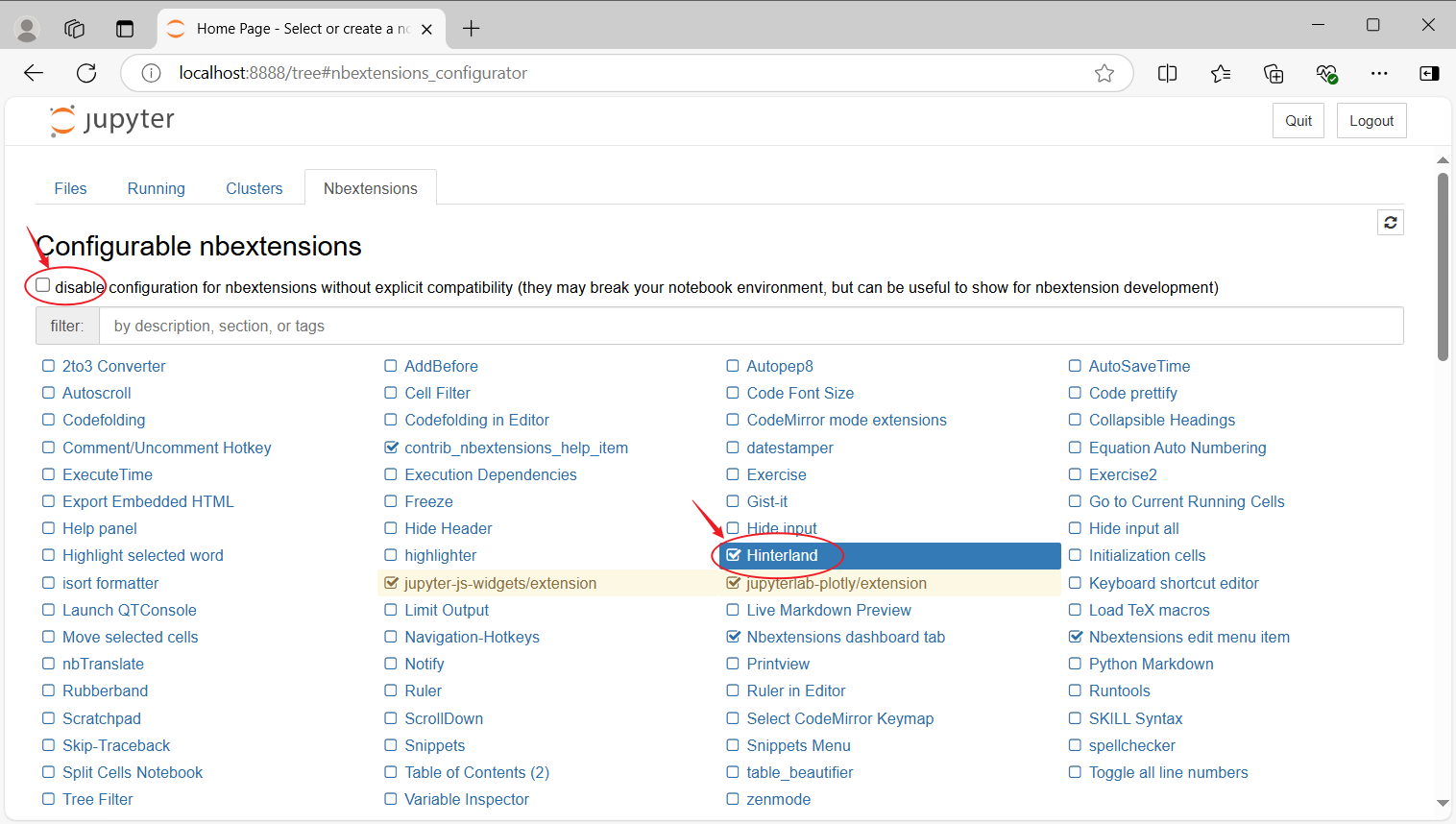Open the Toggle all line numbers link
1456x824 pixels.
1169,772
